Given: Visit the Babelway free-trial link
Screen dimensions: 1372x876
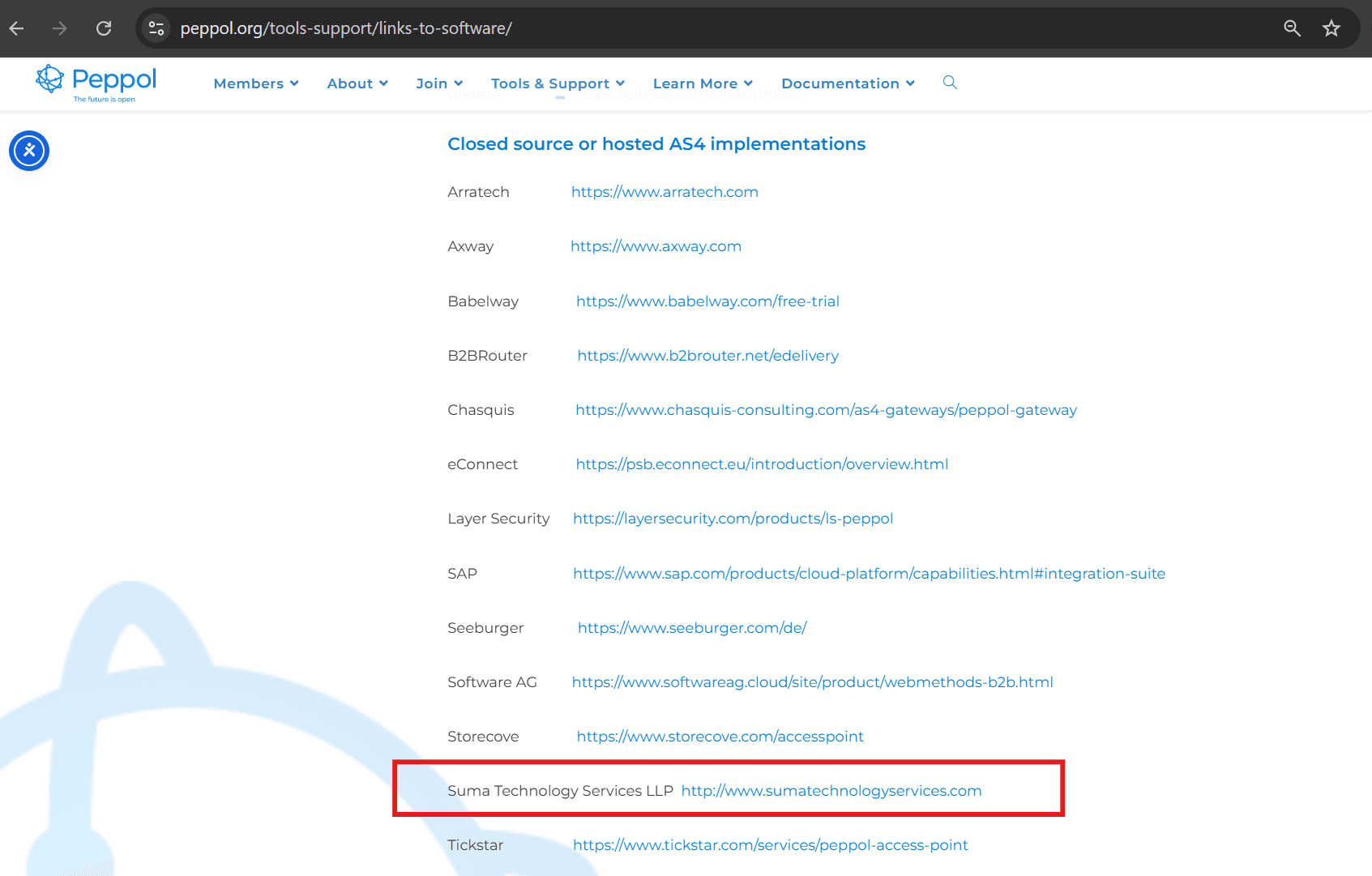Looking at the screenshot, I should [x=707, y=301].
